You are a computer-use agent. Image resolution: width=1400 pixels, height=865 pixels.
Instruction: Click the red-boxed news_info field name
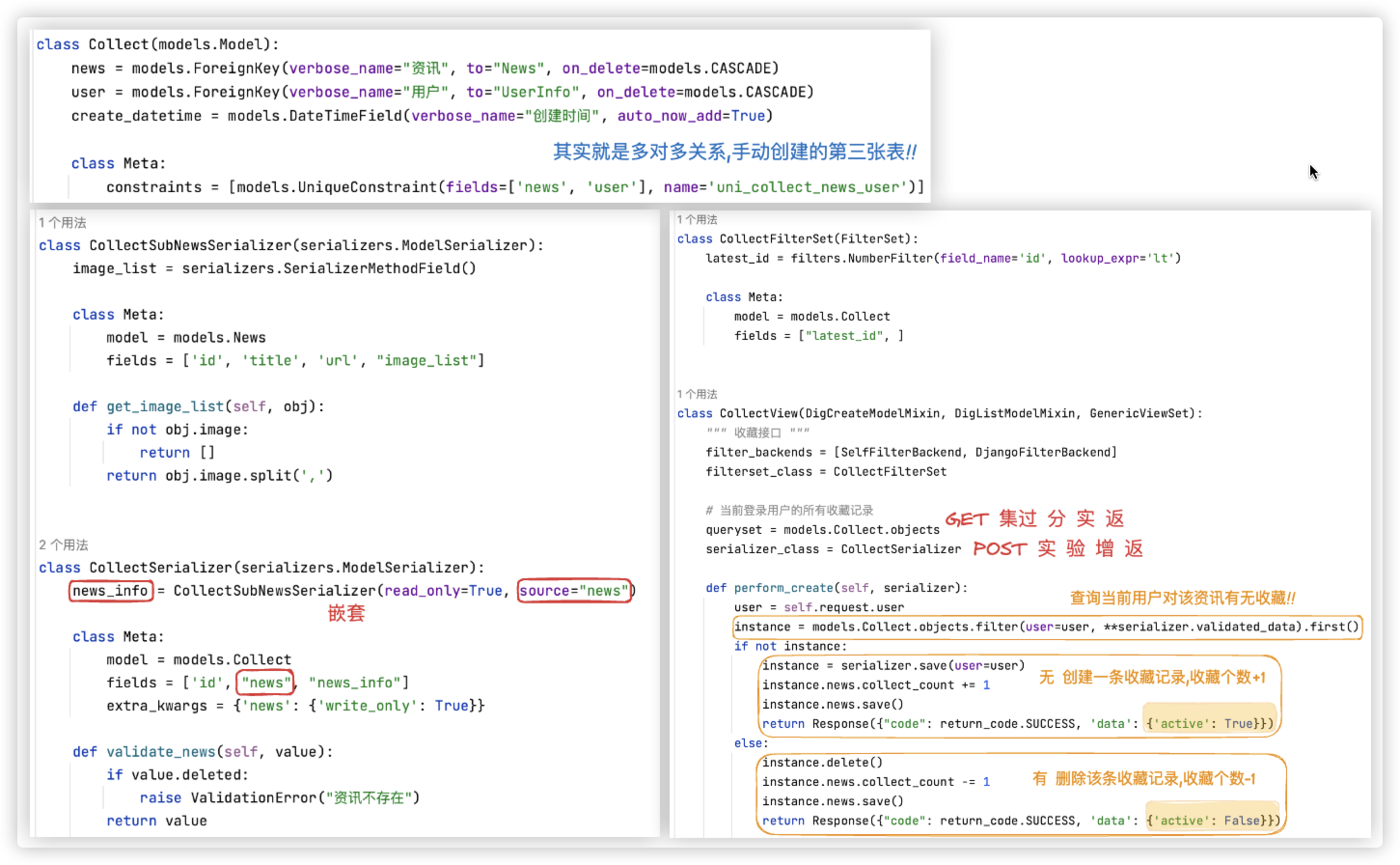pos(111,591)
